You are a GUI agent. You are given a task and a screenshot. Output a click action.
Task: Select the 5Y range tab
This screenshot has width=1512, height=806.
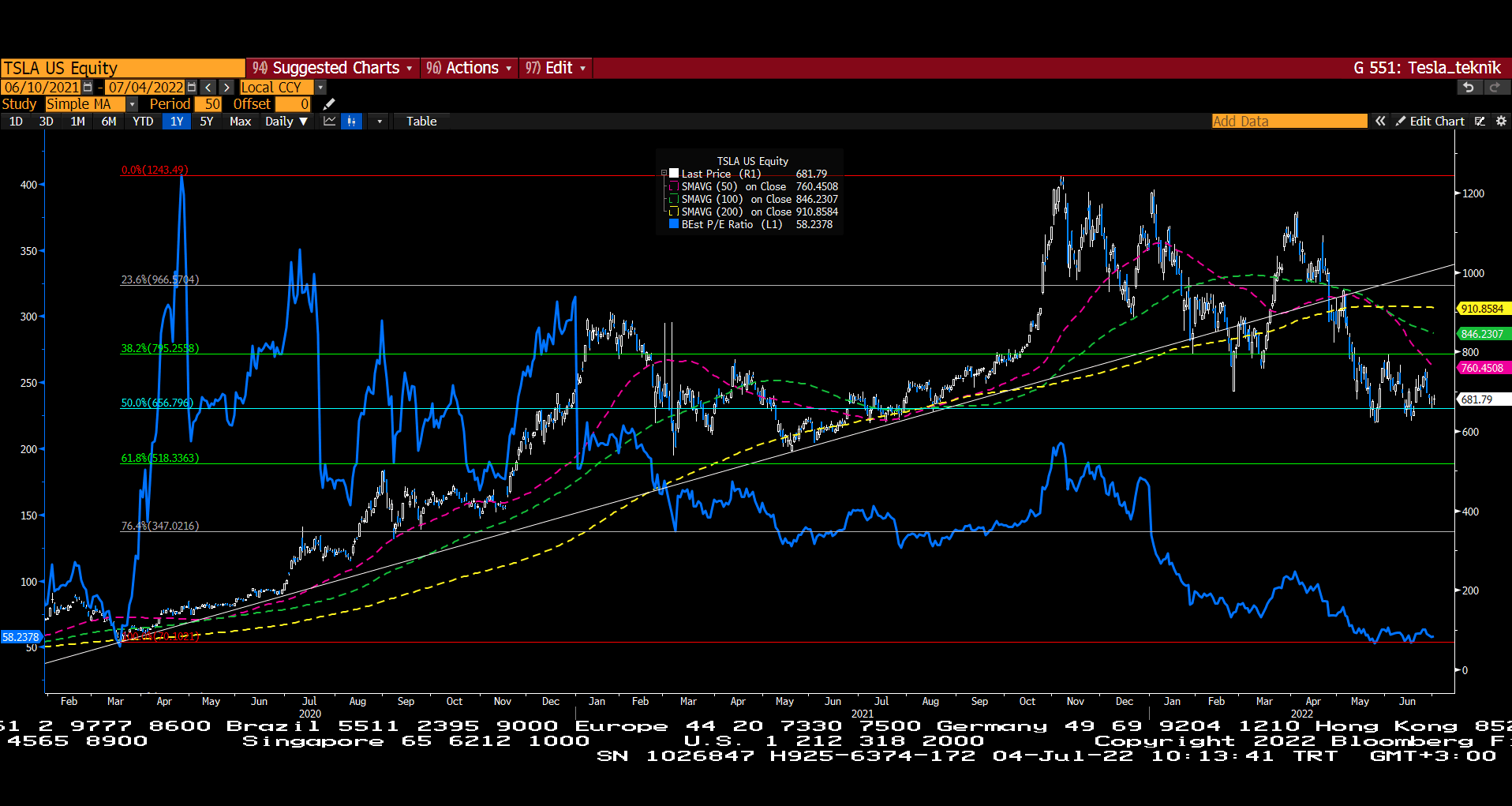pyautogui.click(x=207, y=122)
